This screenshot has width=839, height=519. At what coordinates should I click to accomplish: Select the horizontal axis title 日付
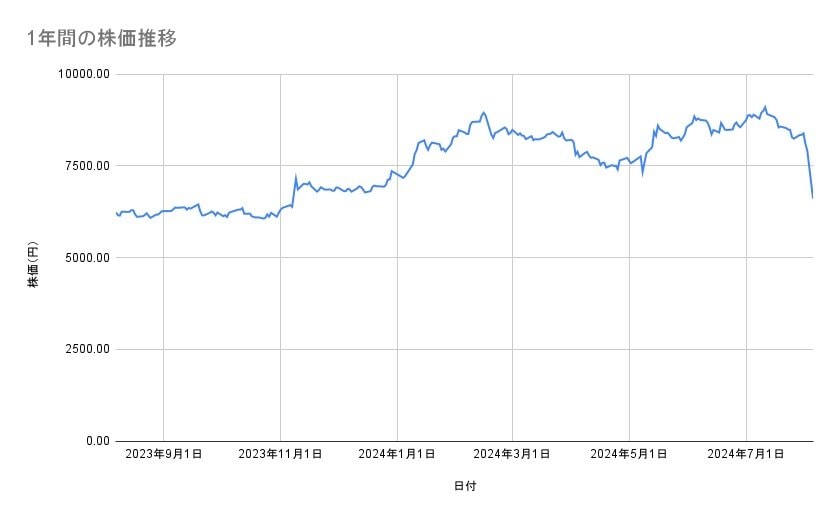464,487
